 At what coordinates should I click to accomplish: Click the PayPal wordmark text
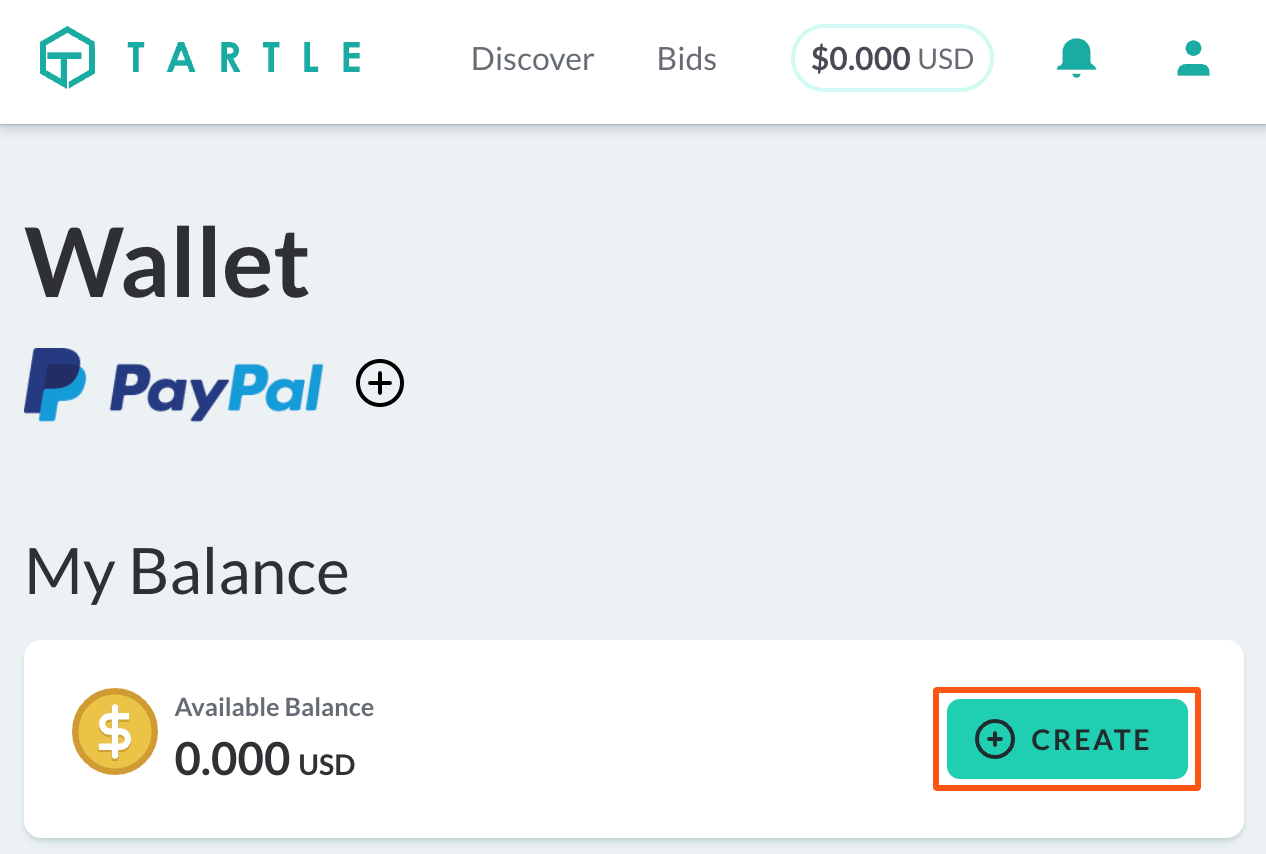(x=215, y=387)
